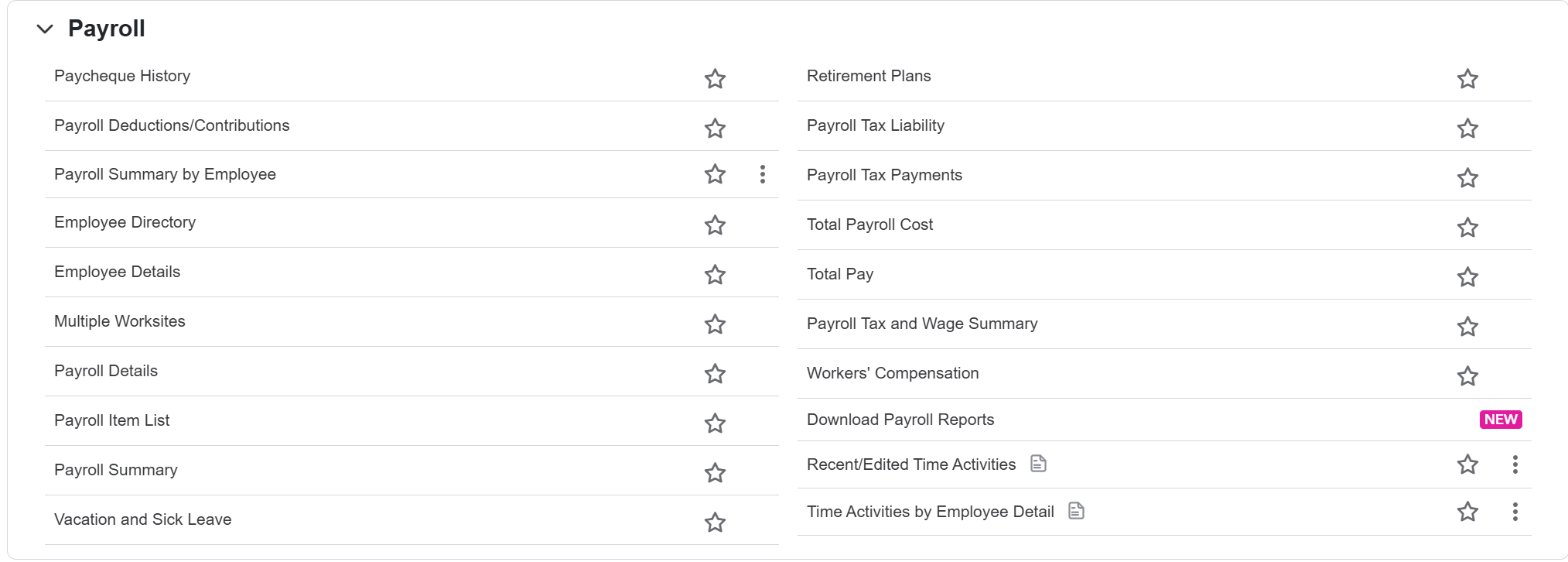
Task: Open the Multiple Worksites report
Action: (120, 321)
